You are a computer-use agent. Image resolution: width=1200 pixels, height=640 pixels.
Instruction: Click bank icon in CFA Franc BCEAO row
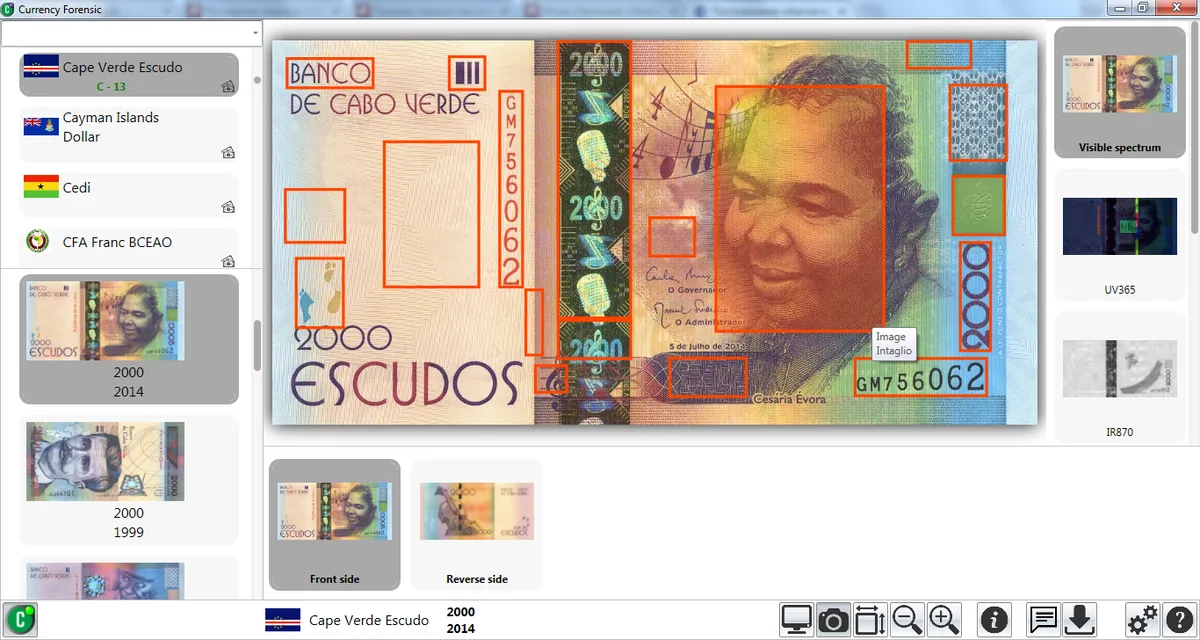pyautogui.click(x=228, y=261)
